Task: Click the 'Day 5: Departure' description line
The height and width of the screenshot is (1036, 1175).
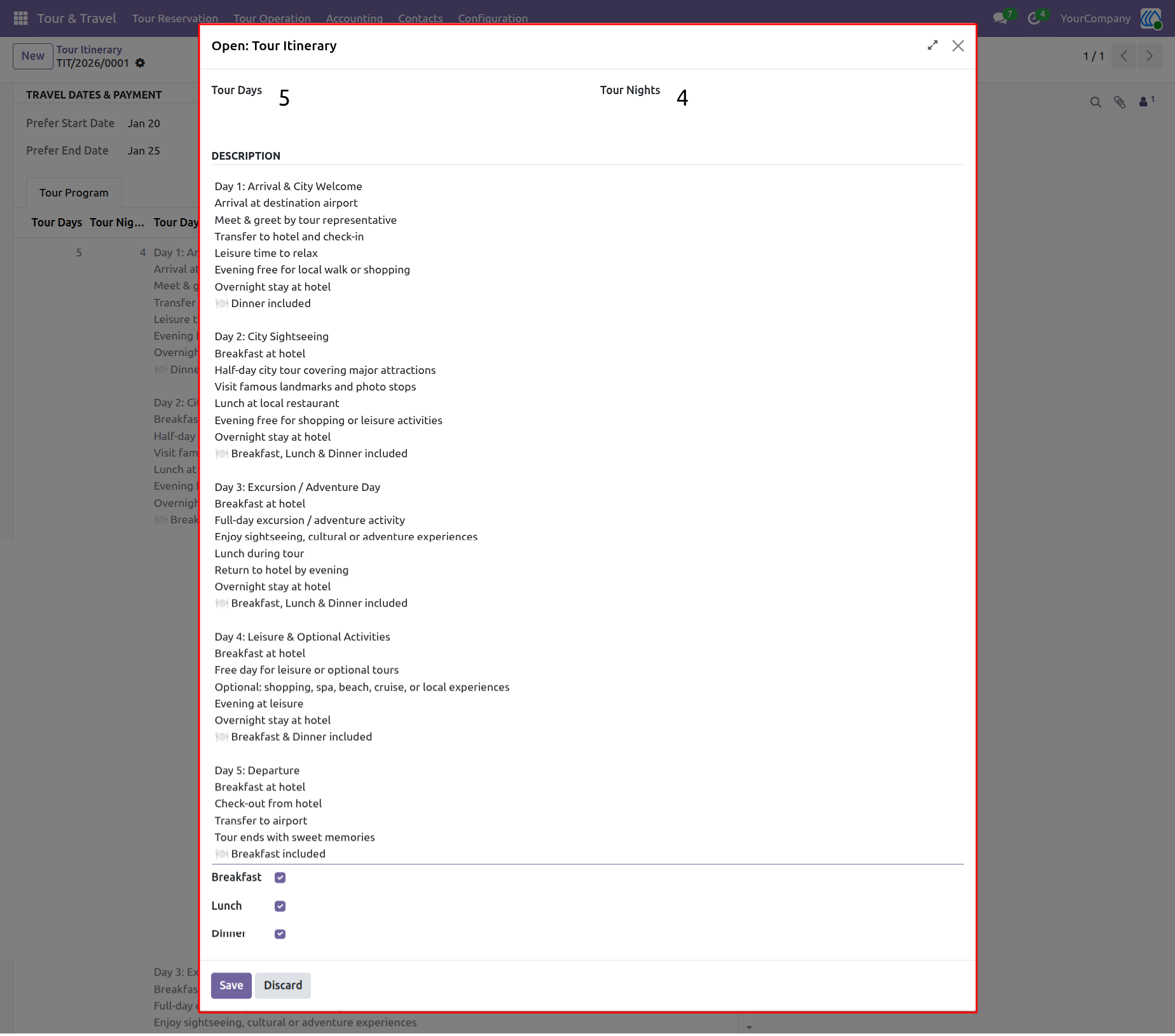Action: pos(257,771)
